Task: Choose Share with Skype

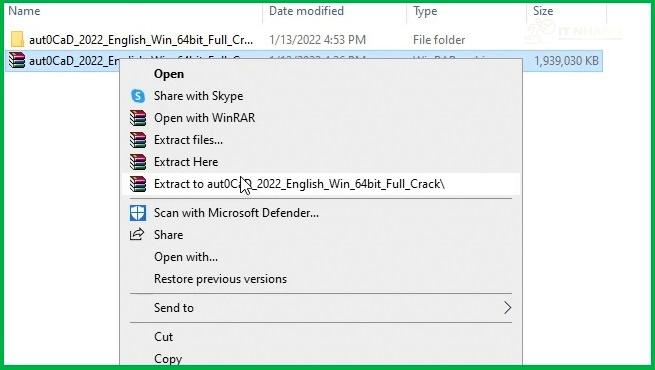Action: click(x=198, y=96)
